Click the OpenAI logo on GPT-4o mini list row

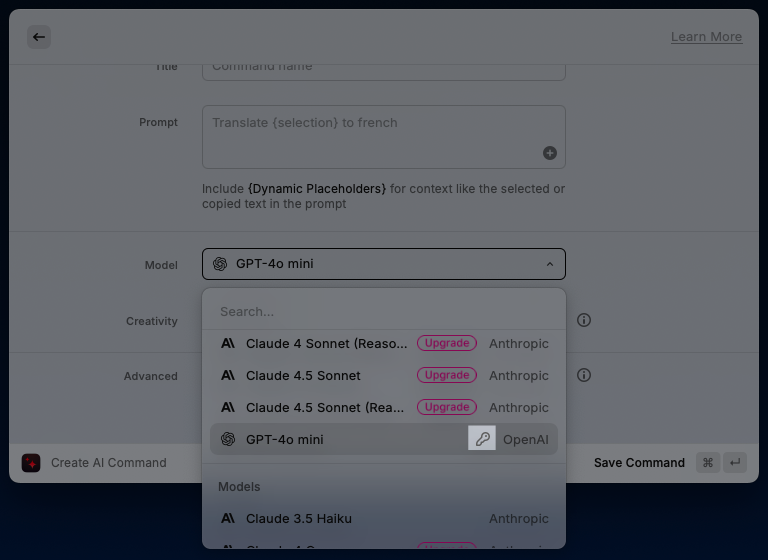228,439
